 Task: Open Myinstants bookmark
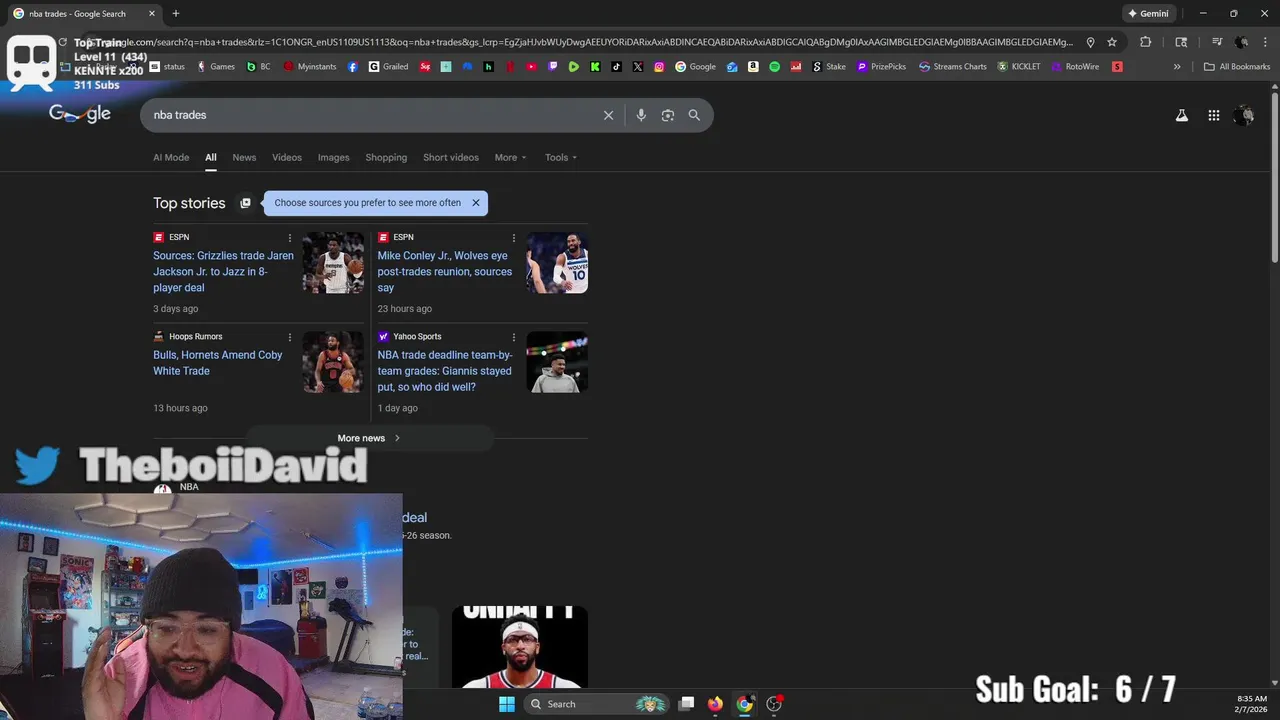(310, 67)
